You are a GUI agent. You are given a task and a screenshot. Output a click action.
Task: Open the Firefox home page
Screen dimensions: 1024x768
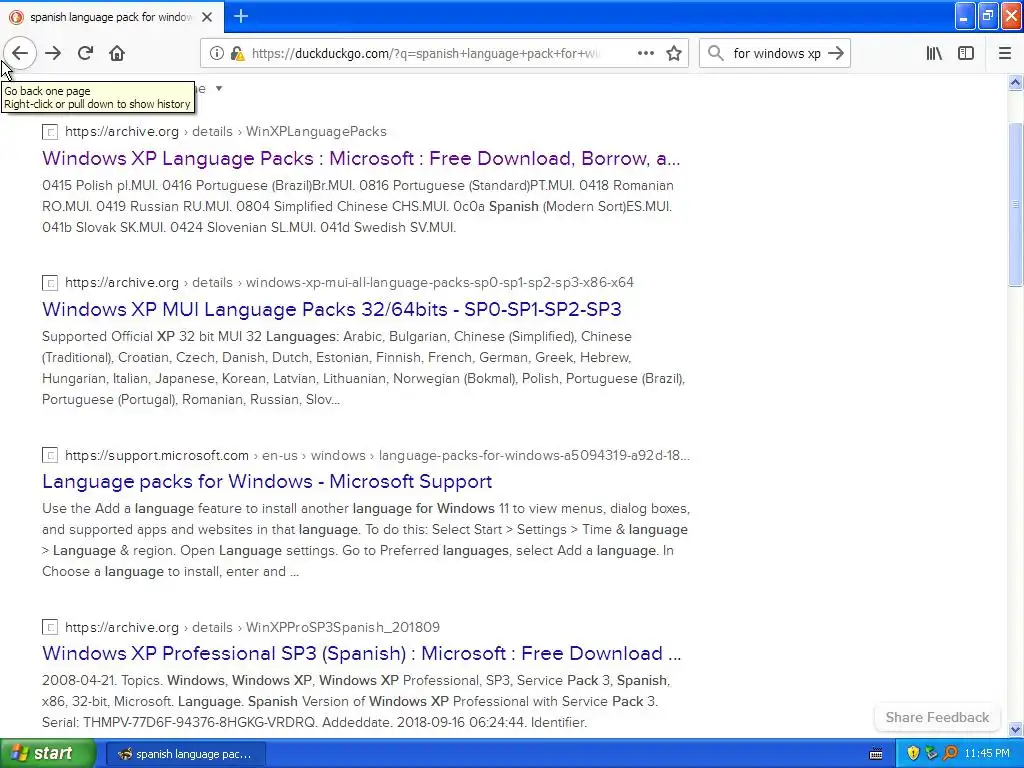click(x=117, y=54)
